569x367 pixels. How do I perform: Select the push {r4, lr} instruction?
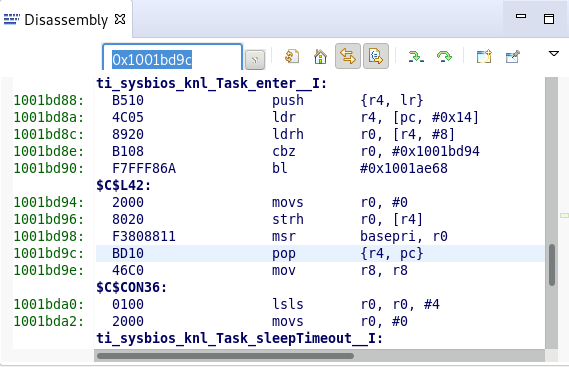(320, 100)
